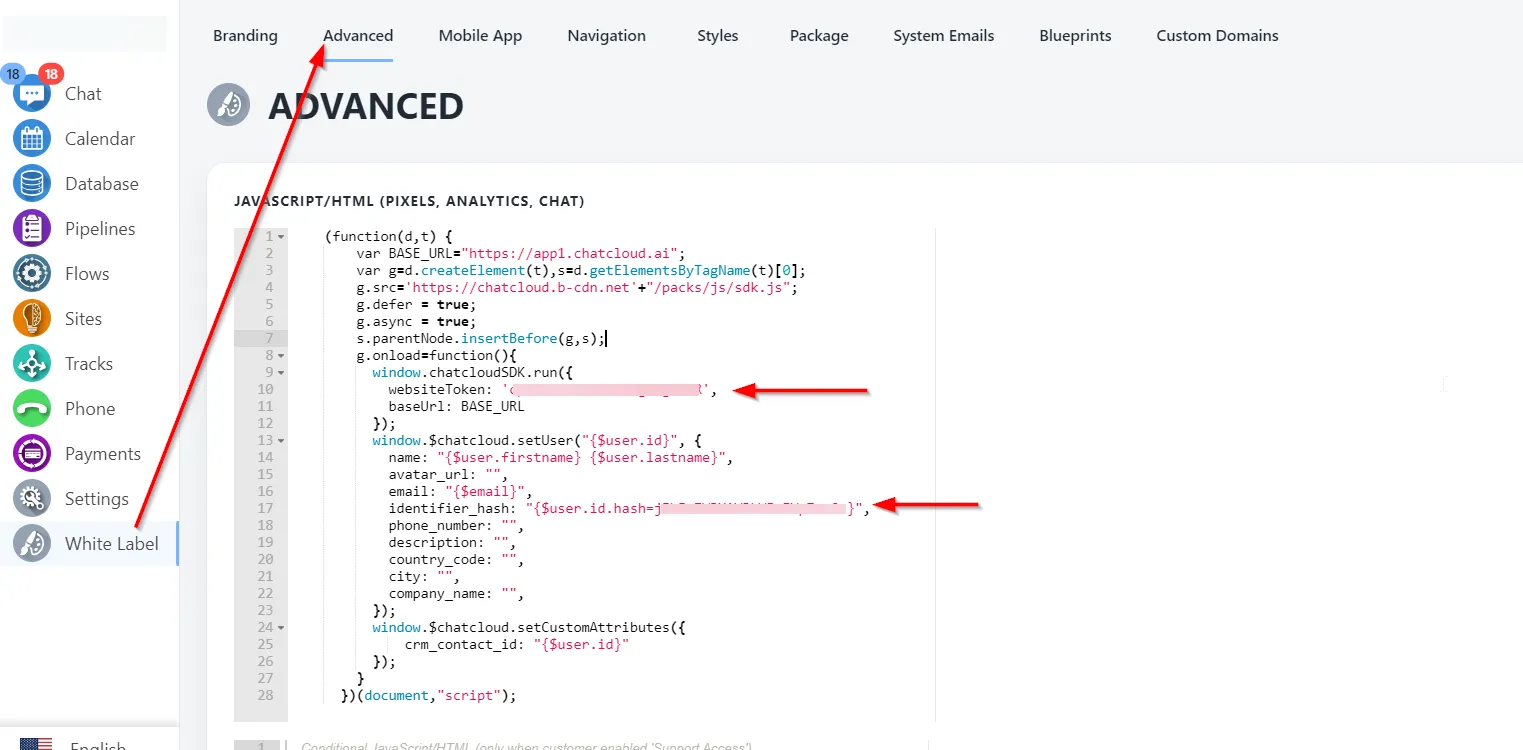
Task: Go to the Package tab
Action: 819,35
